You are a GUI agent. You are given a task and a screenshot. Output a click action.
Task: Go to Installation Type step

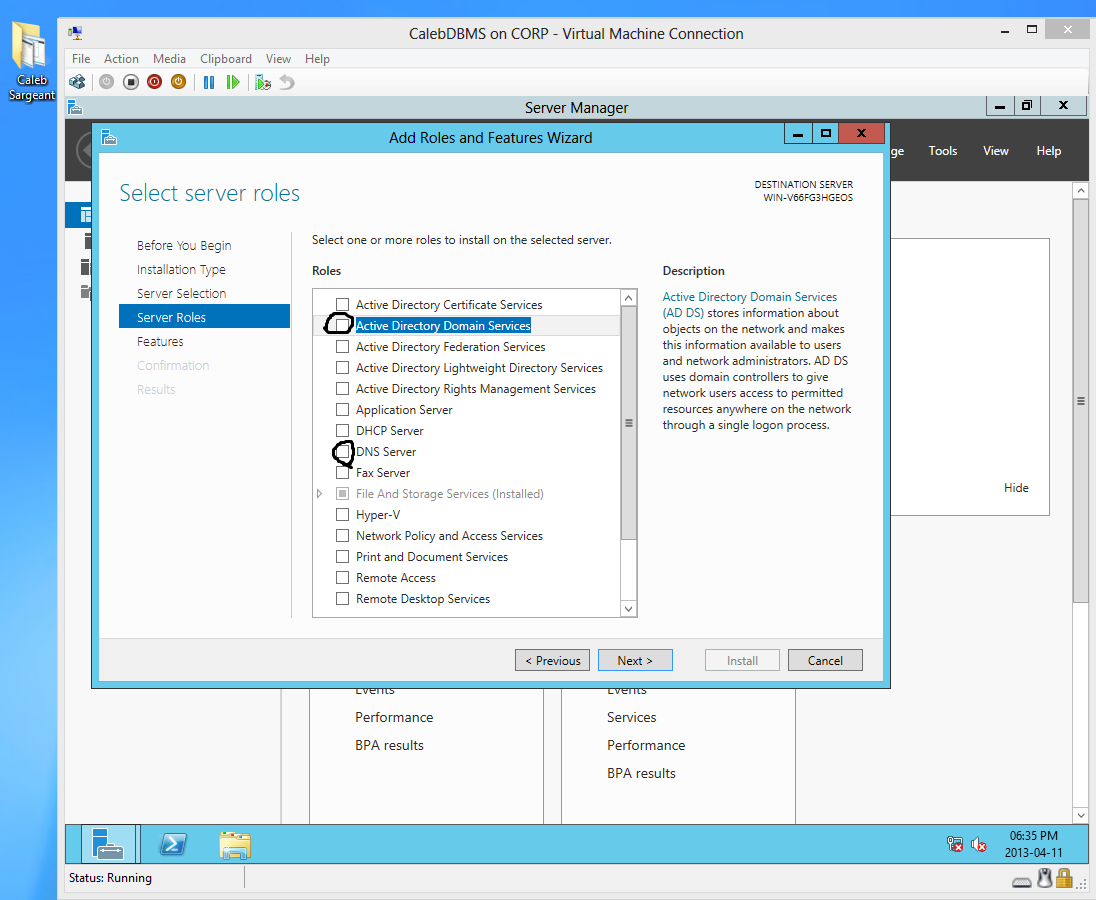pos(181,270)
